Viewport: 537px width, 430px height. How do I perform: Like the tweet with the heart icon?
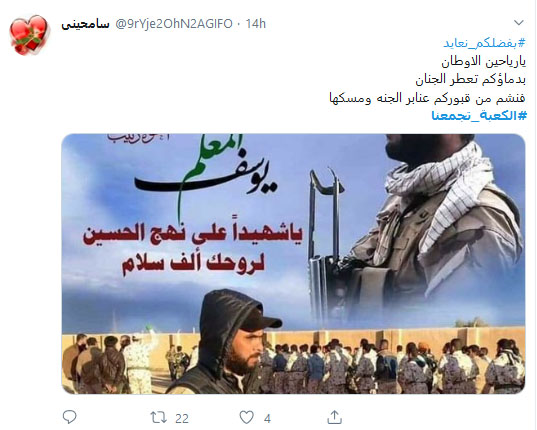[246, 418]
